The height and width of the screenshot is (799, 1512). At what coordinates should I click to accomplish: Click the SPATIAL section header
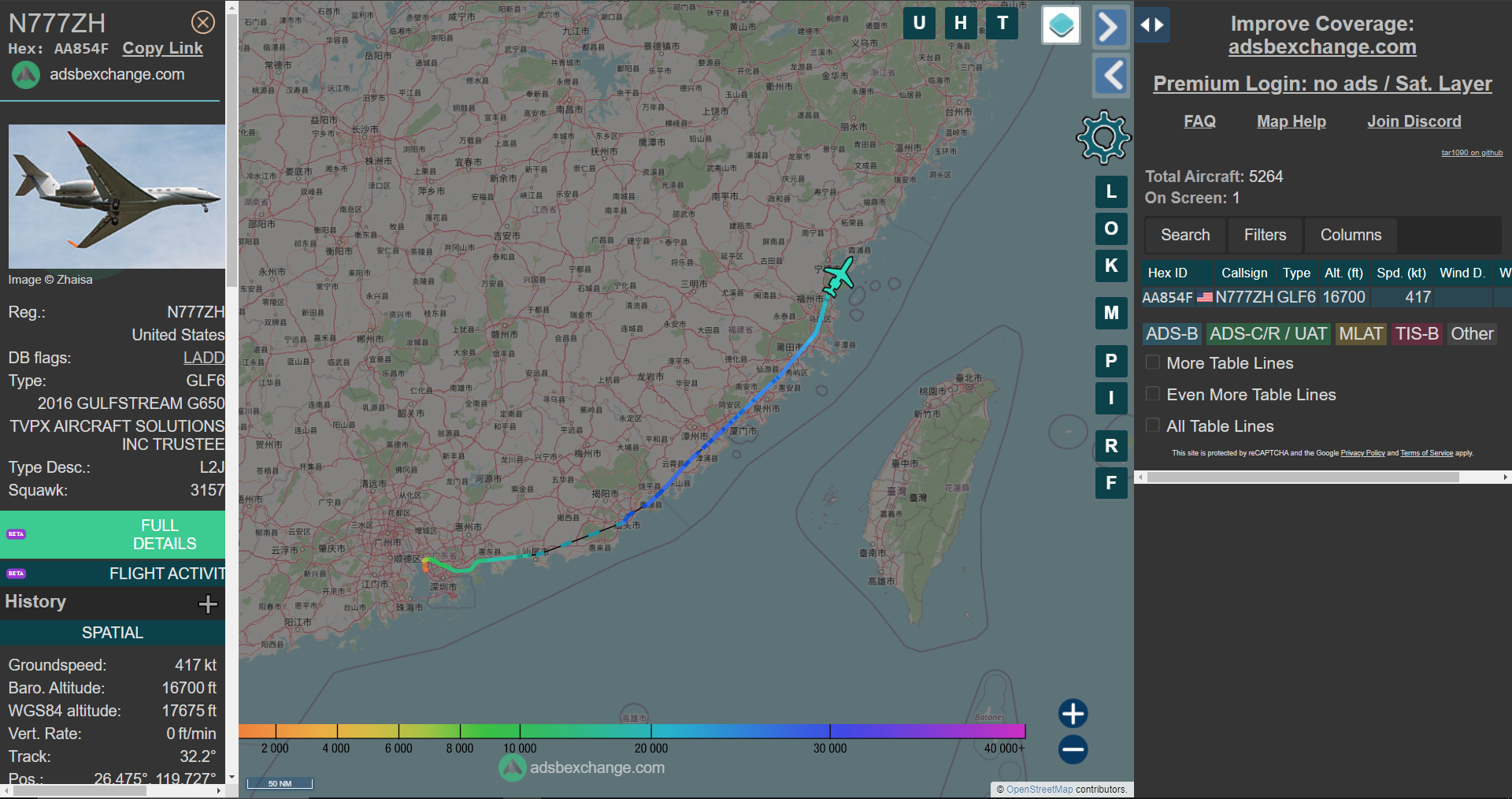tap(113, 633)
